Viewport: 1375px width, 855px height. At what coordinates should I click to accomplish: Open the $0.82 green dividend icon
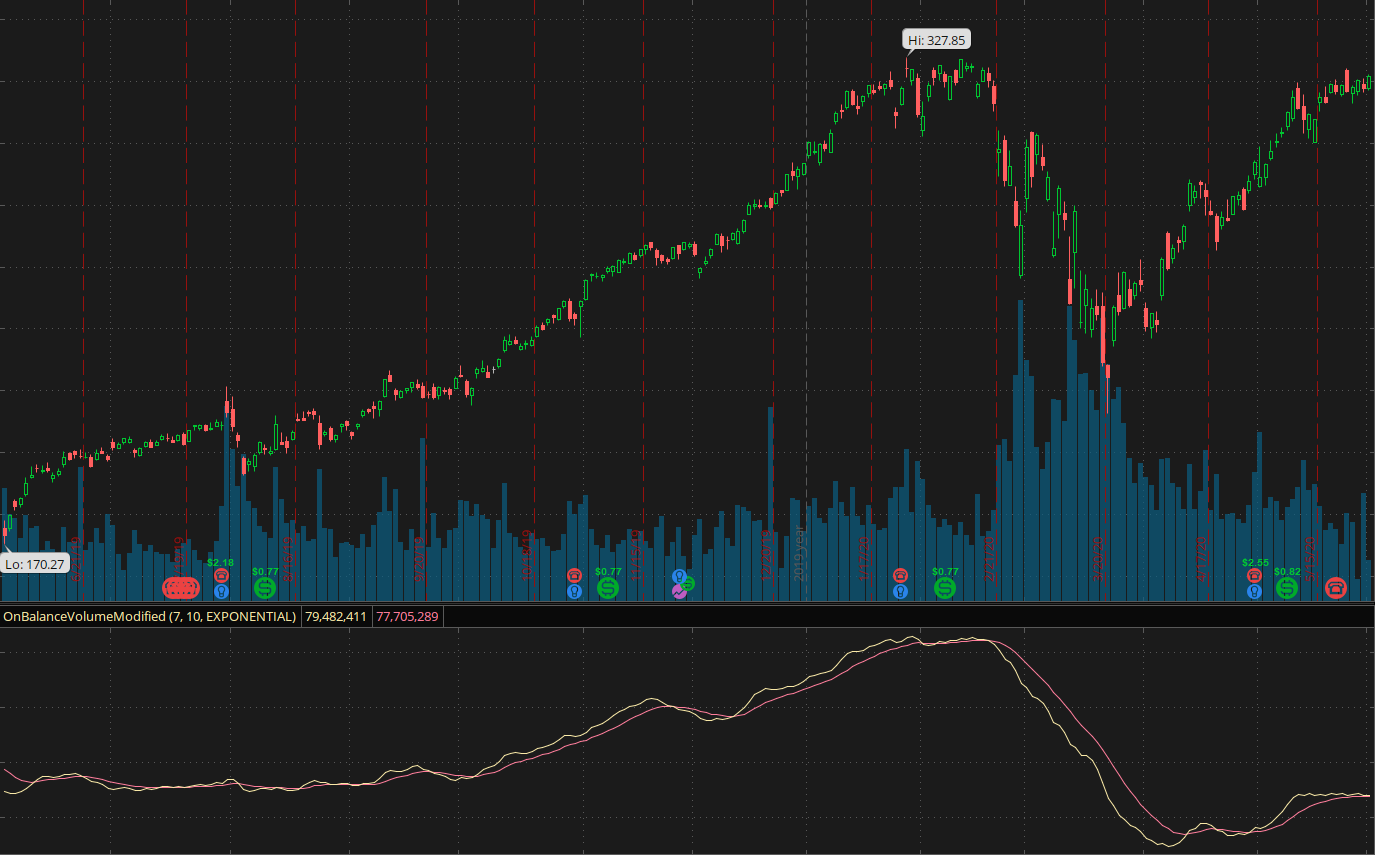click(x=1287, y=588)
